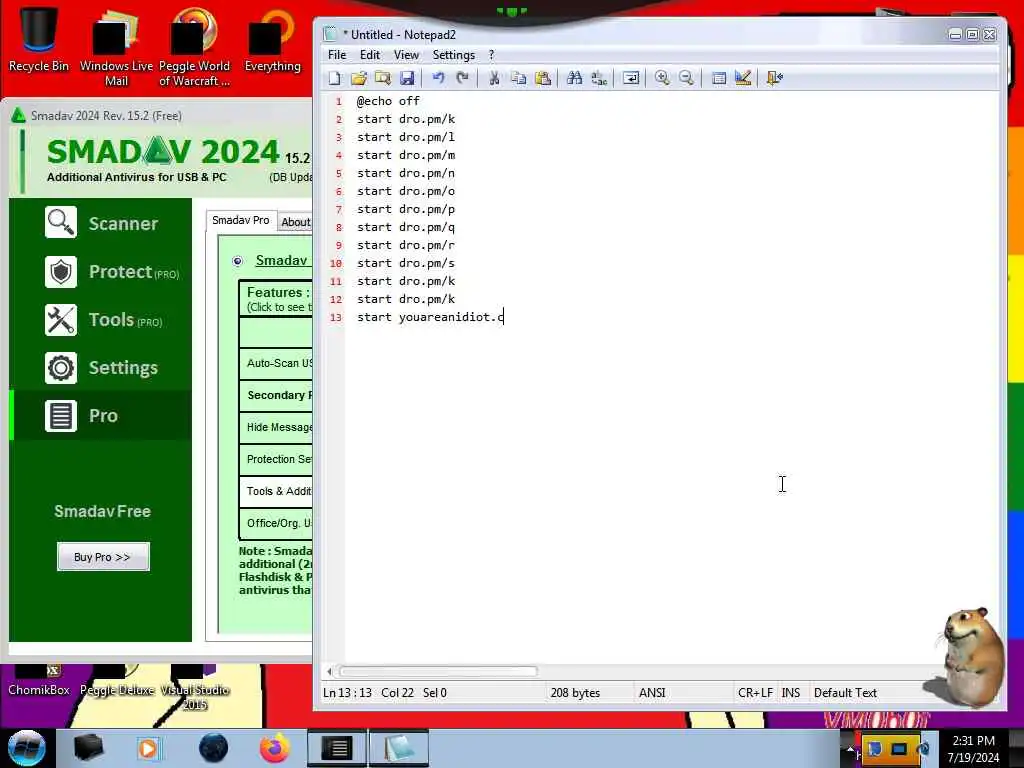Viewport: 1024px width, 768px height.
Task: Click the taskbar clock showing 2:31 PM
Action: (974, 749)
